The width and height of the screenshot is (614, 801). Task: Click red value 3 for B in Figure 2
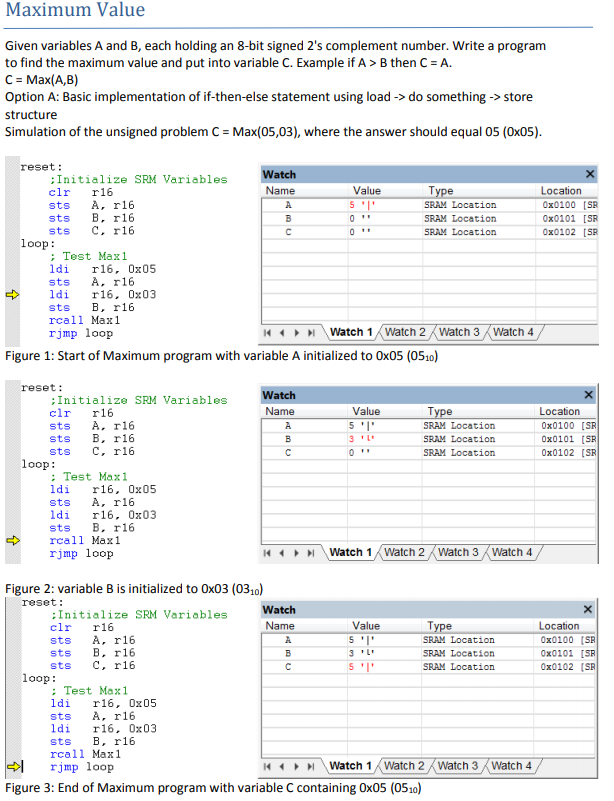(362, 439)
